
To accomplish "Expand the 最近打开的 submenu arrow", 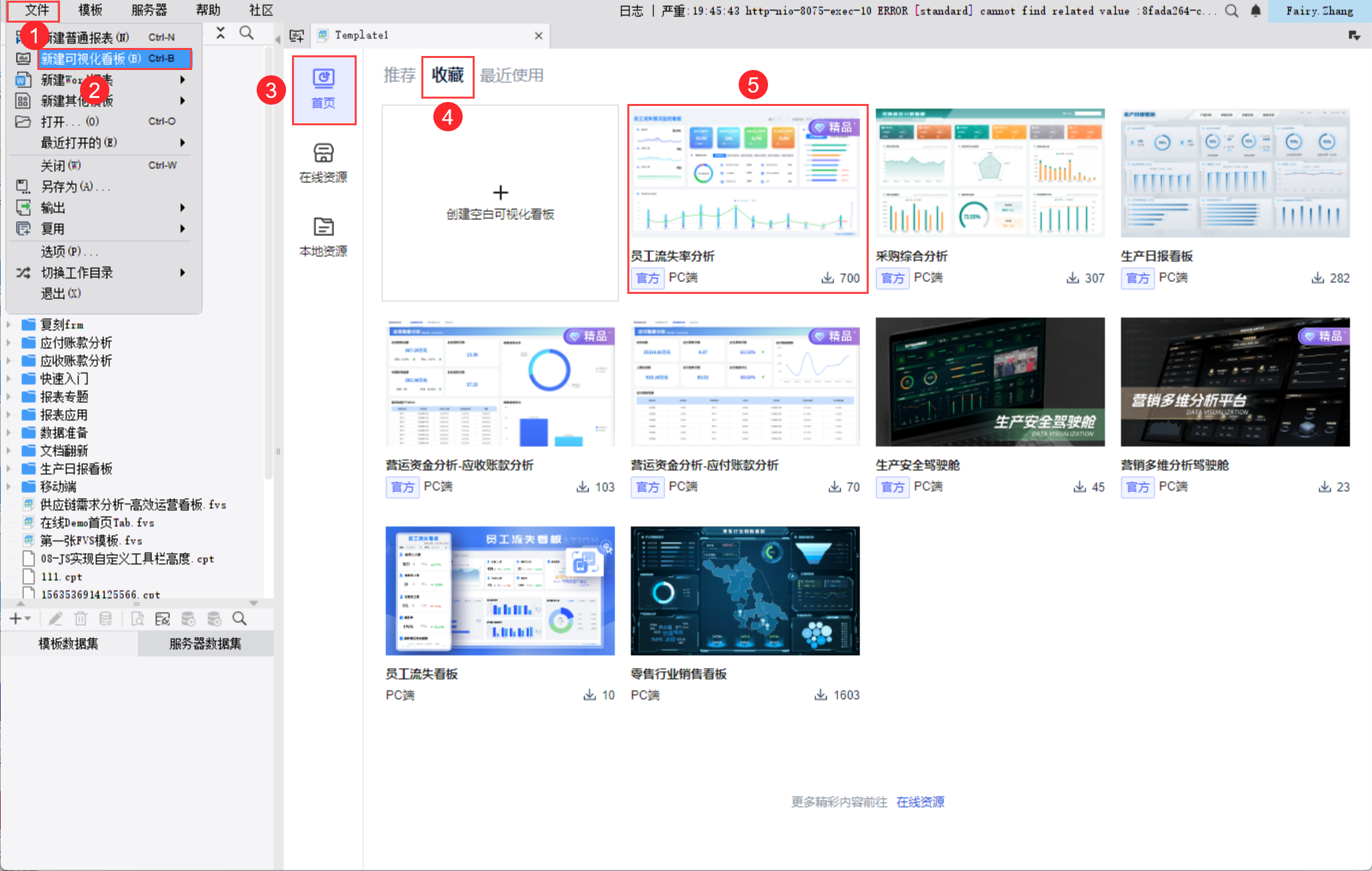I will 182,143.
